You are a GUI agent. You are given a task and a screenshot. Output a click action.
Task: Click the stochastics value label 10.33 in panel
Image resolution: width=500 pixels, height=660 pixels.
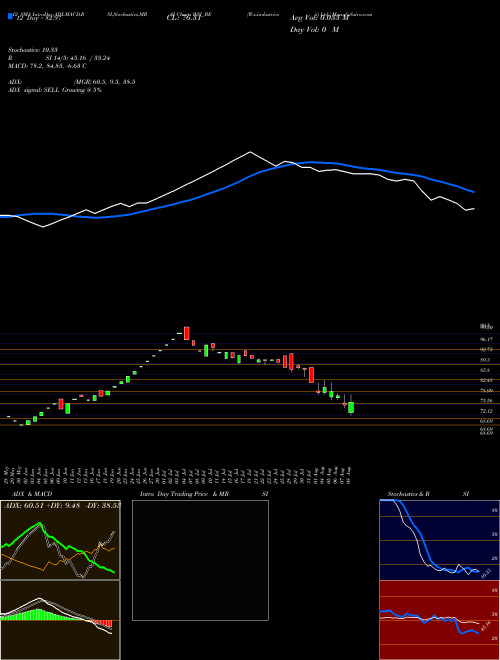[486, 573]
